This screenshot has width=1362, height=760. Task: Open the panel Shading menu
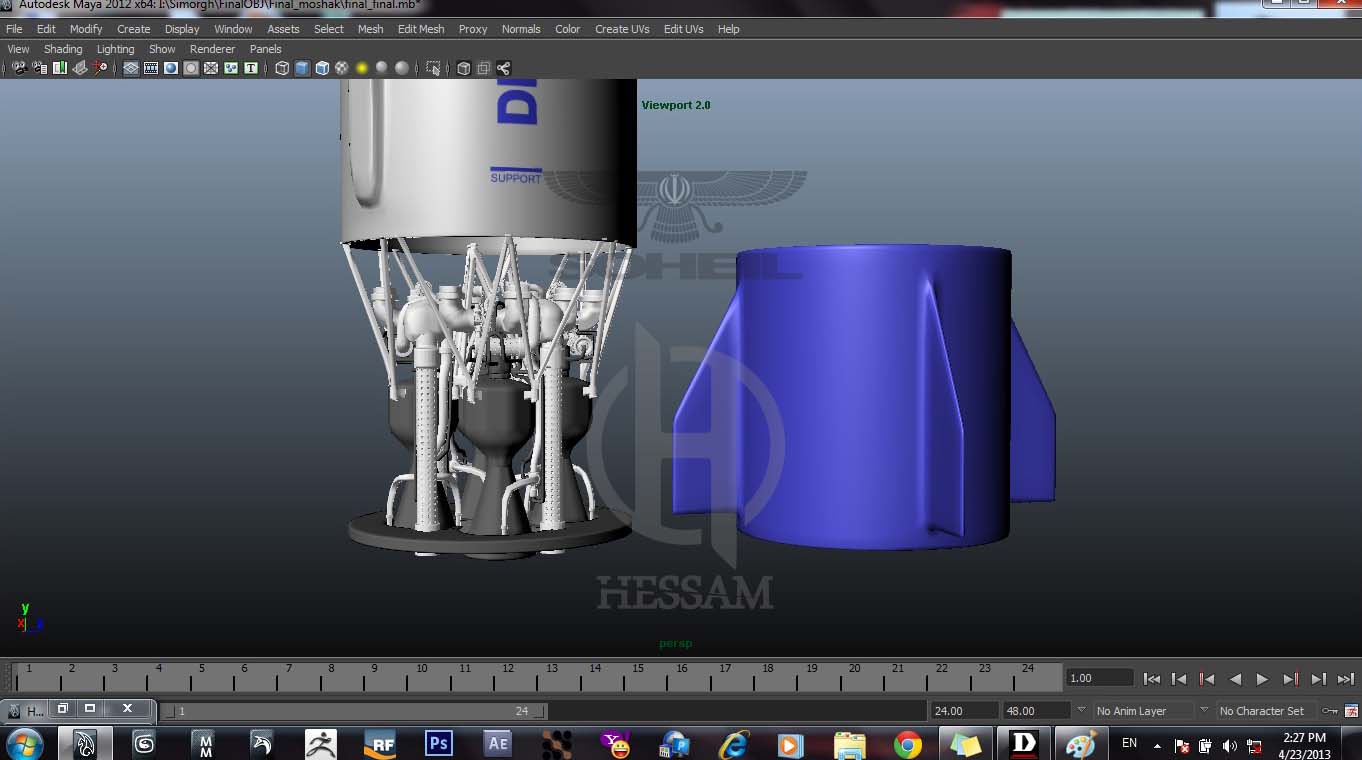63,49
